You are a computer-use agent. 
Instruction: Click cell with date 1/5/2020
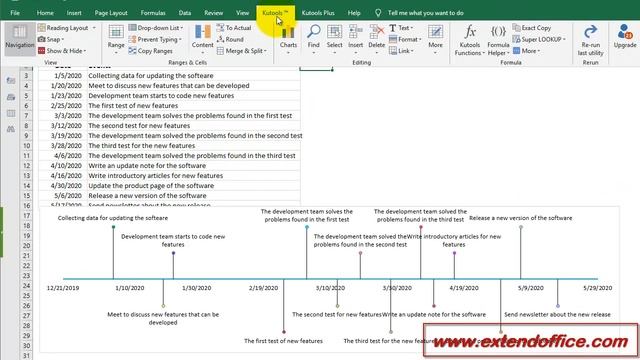point(63,76)
